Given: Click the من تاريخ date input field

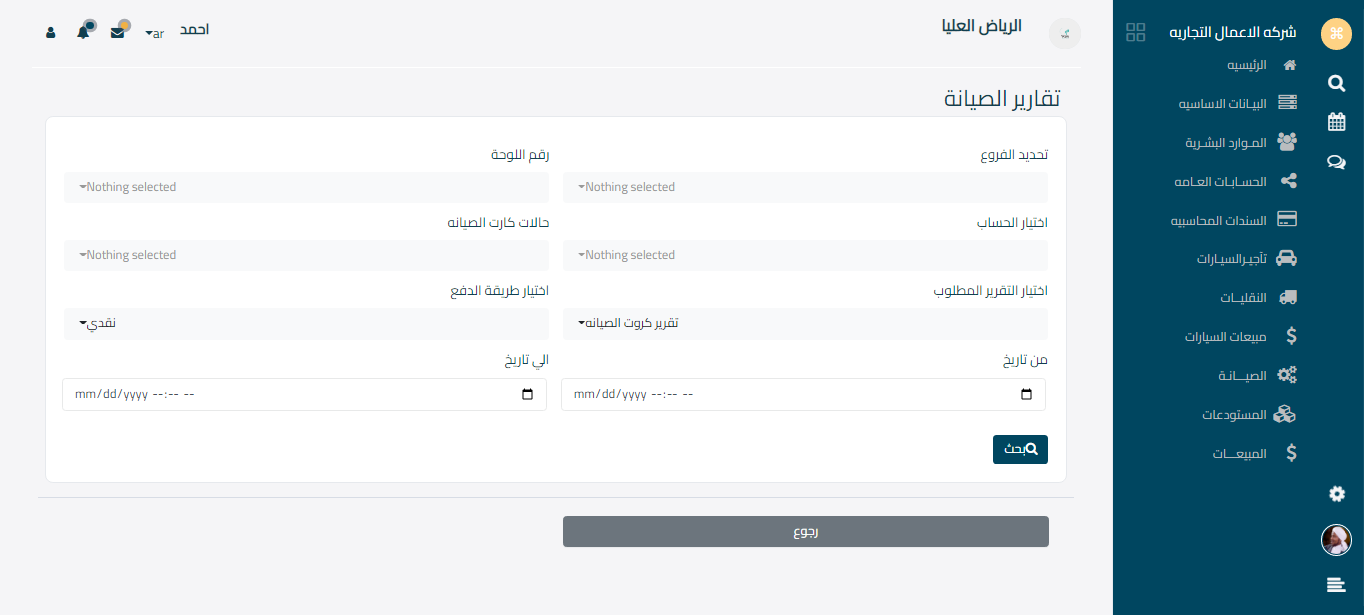Looking at the screenshot, I should pyautogui.click(x=790, y=395).
